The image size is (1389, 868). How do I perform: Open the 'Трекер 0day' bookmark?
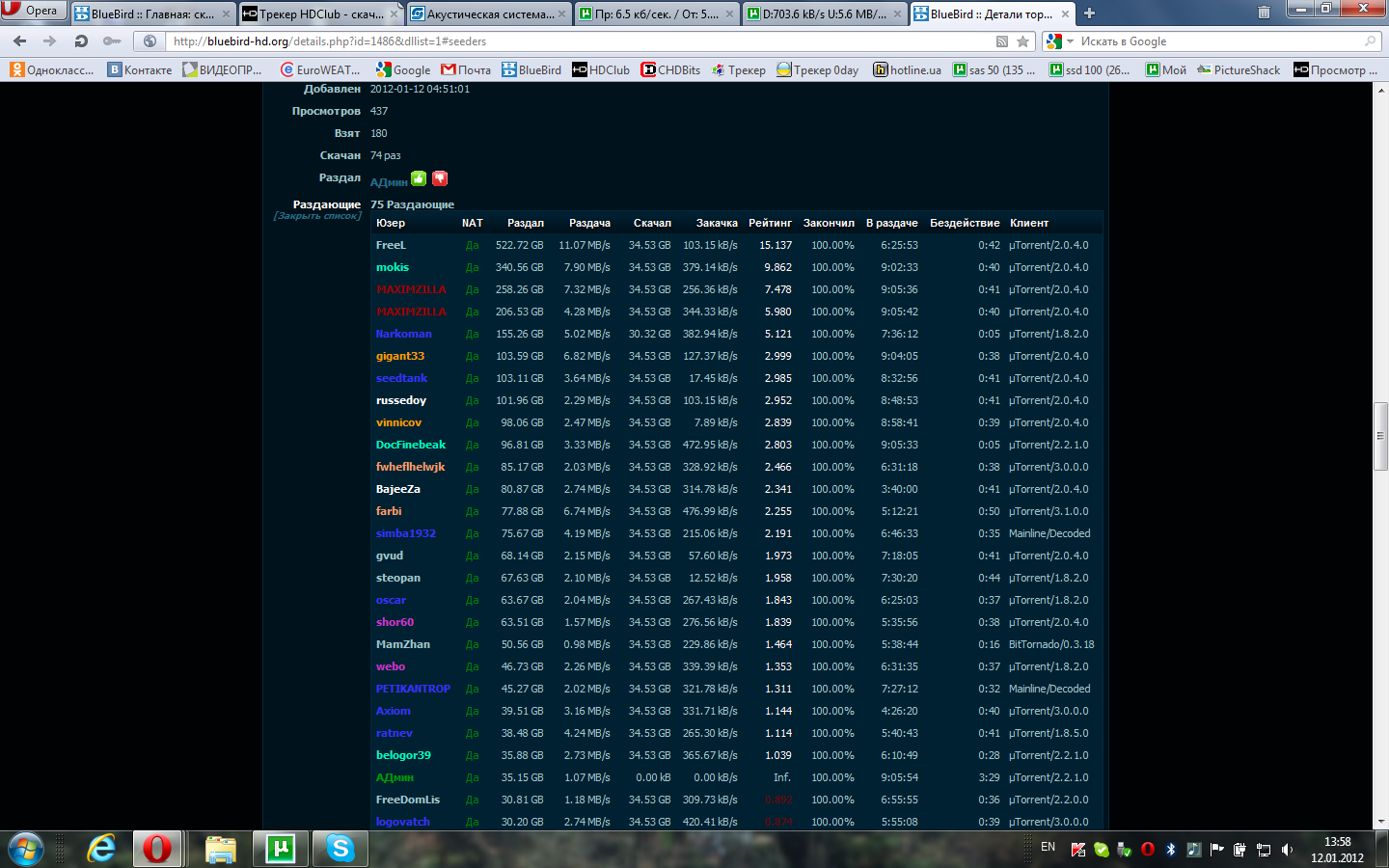818,69
